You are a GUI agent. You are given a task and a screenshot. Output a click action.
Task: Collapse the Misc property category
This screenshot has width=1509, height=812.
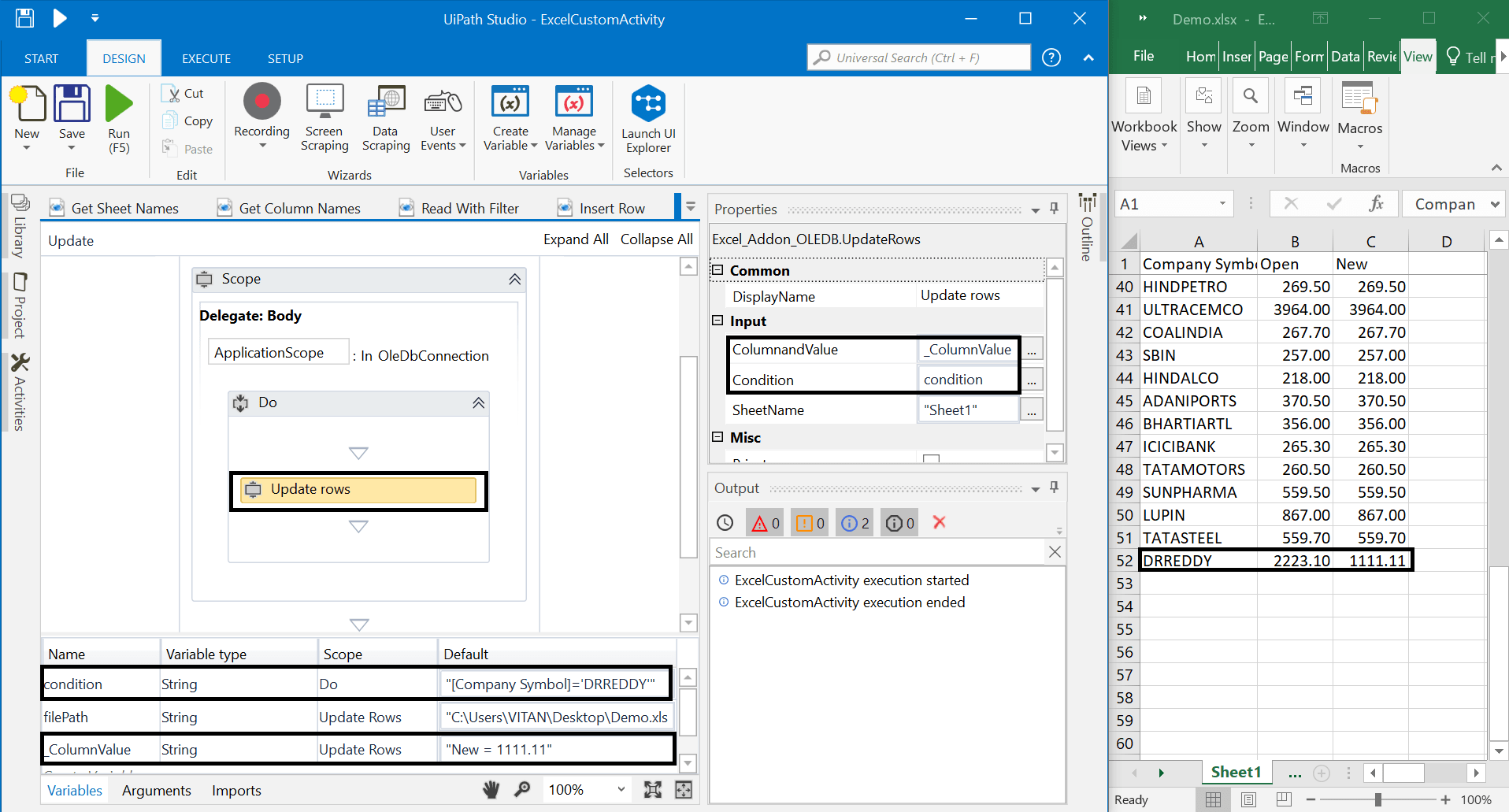pos(717,436)
